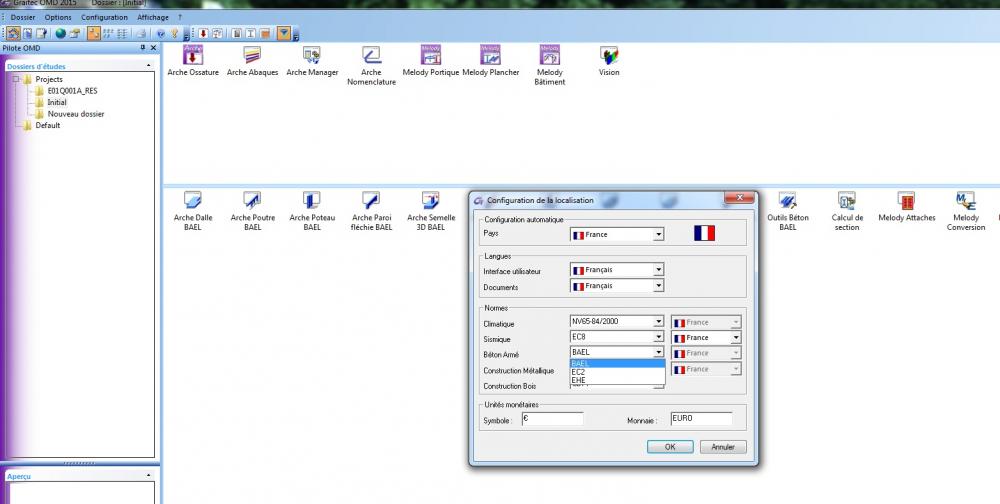Launch Melody Portique
Screen dimensions: 1000x504
(430, 61)
